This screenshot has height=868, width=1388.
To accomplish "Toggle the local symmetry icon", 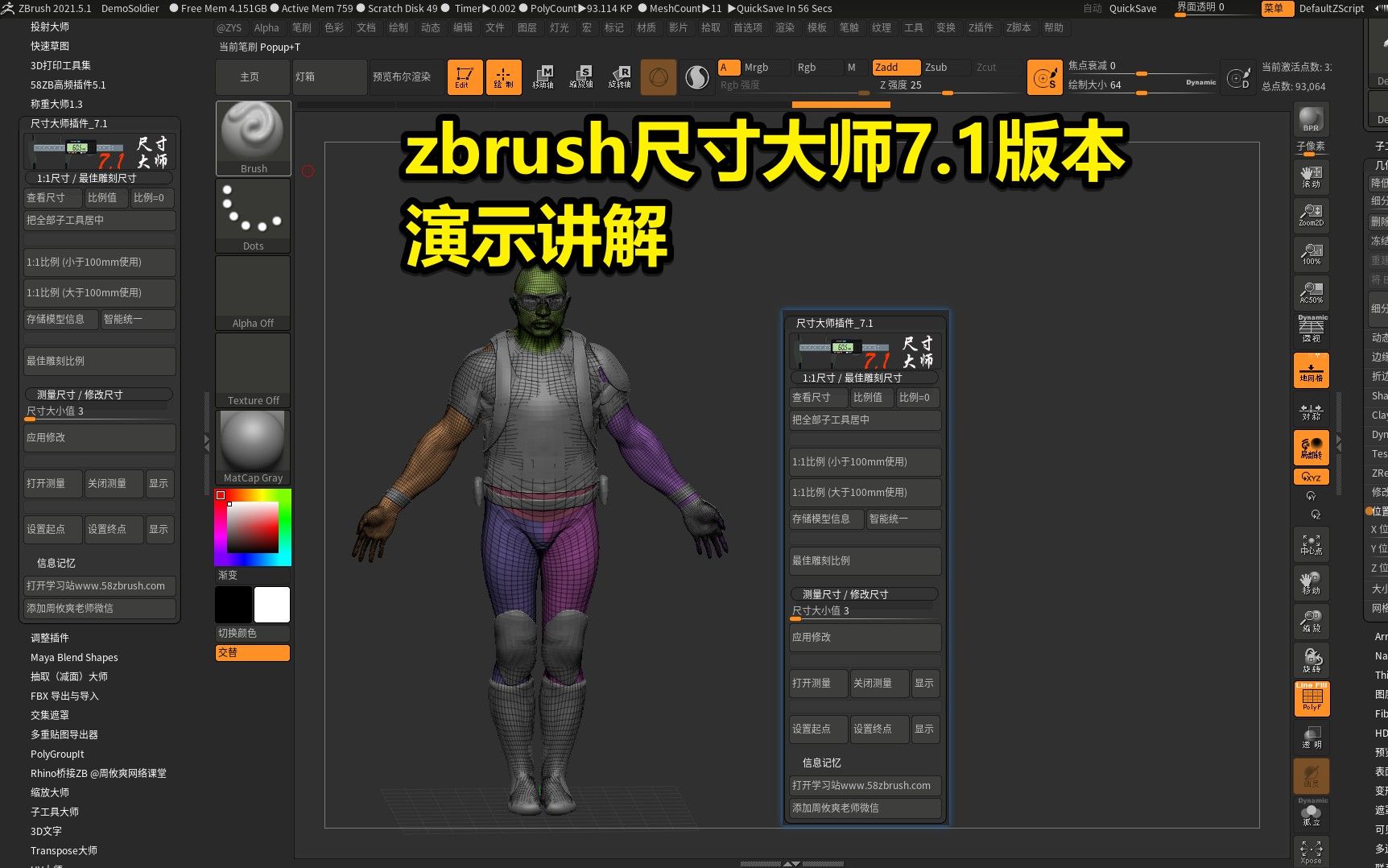I will (1312, 411).
